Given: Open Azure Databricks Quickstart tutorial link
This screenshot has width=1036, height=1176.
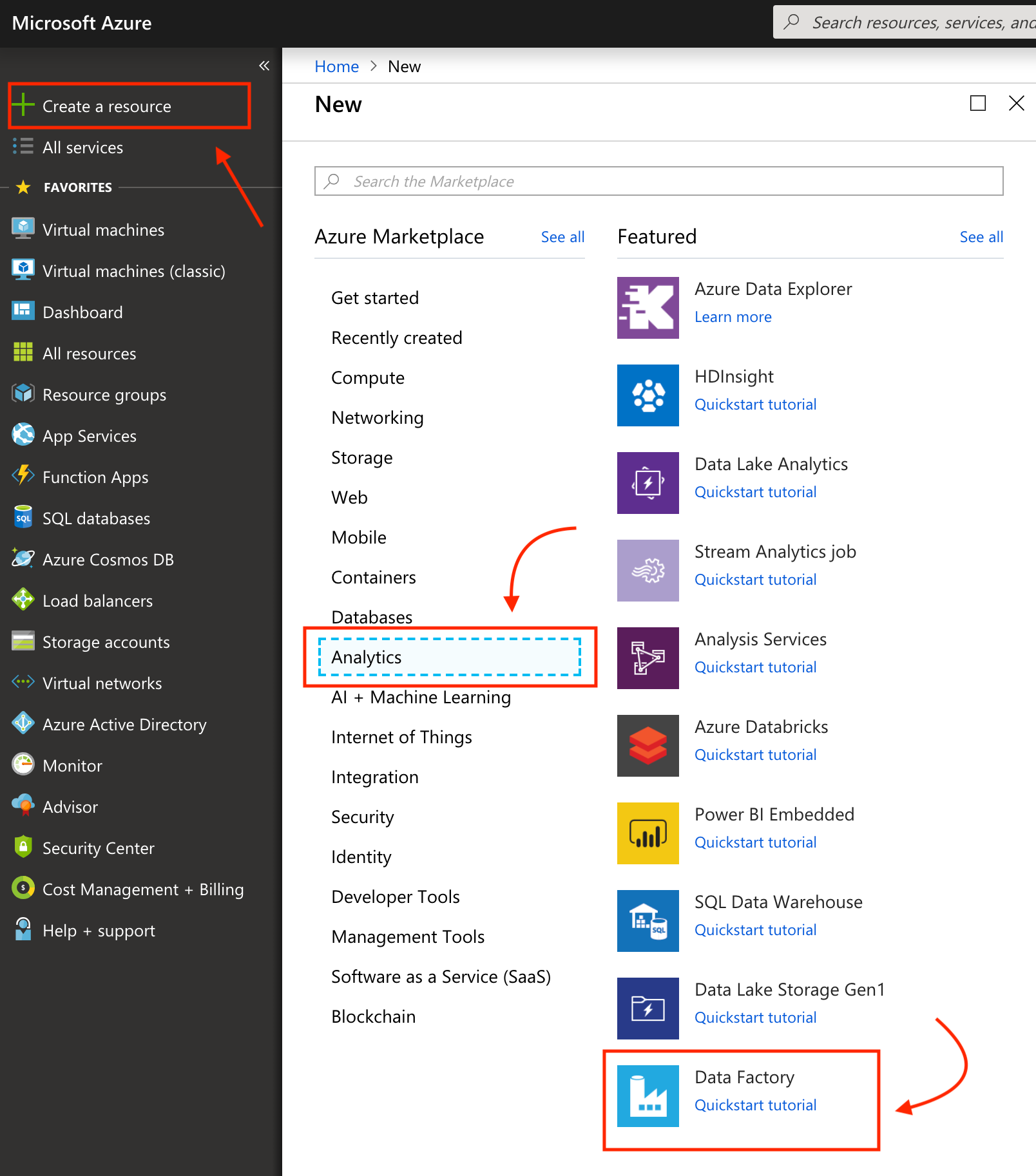Looking at the screenshot, I should (755, 755).
